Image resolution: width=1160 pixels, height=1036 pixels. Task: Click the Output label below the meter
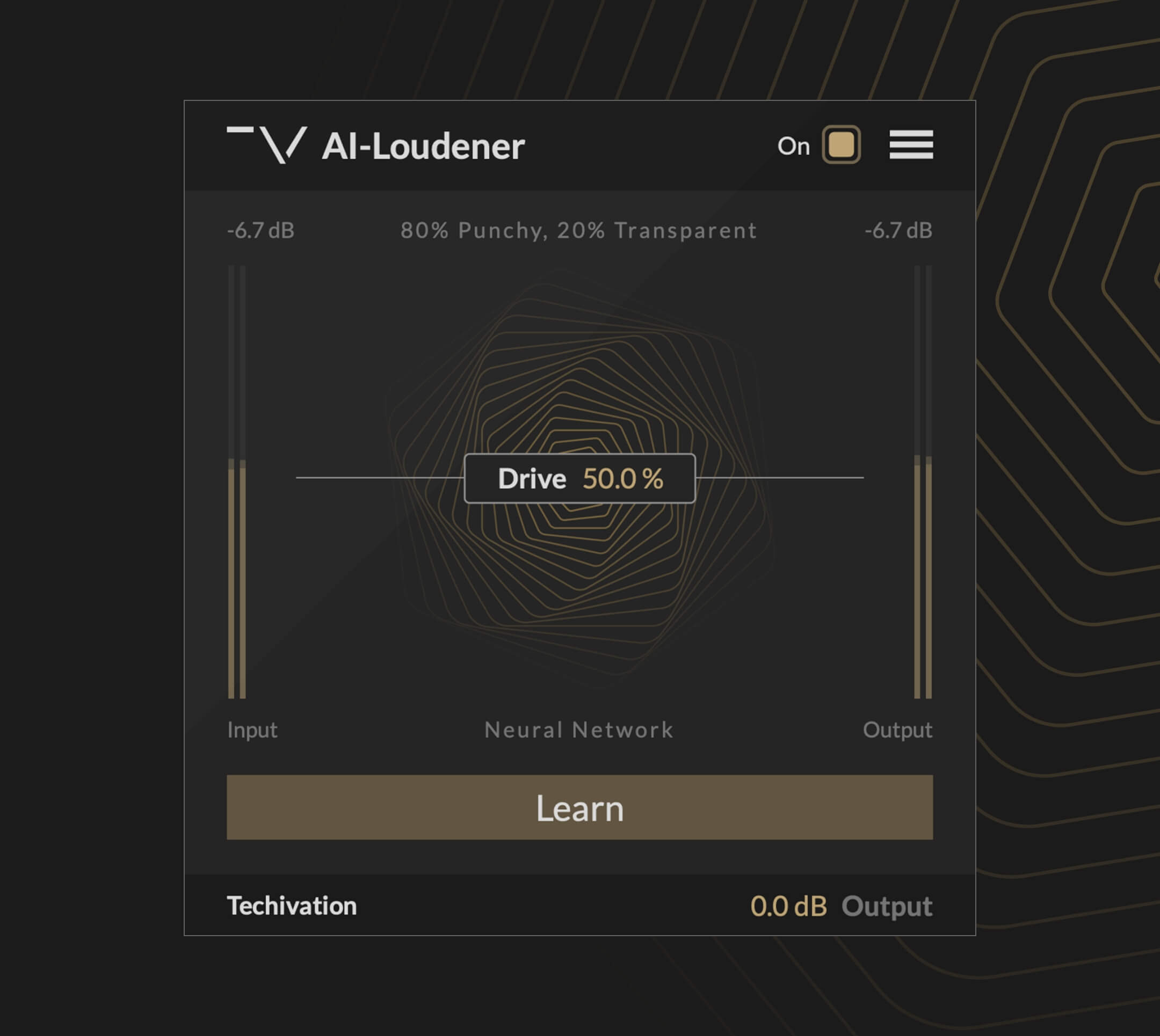point(897,729)
